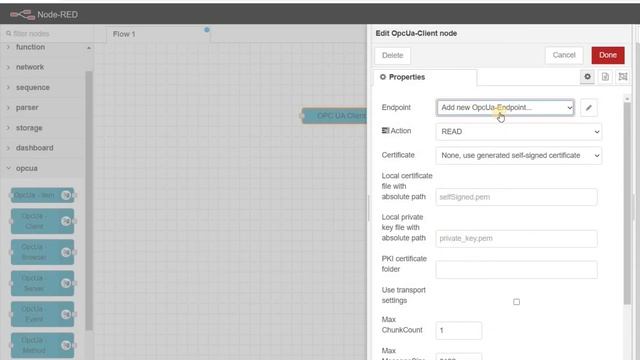Open the Endpoint dropdown
This screenshot has height=360, width=640.
[505, 108]
